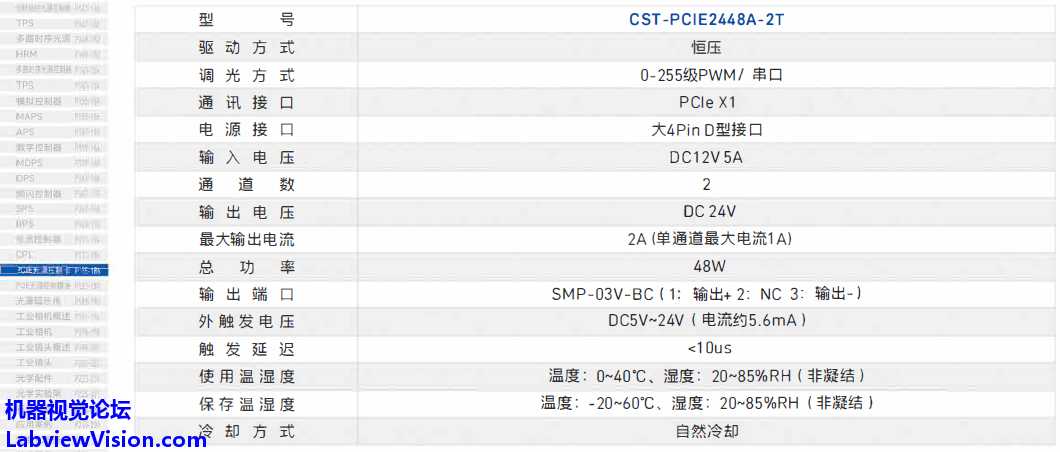Open the 工业相机概述 sidebar entry
1060x452 pixels.
(x=43, y=316)
